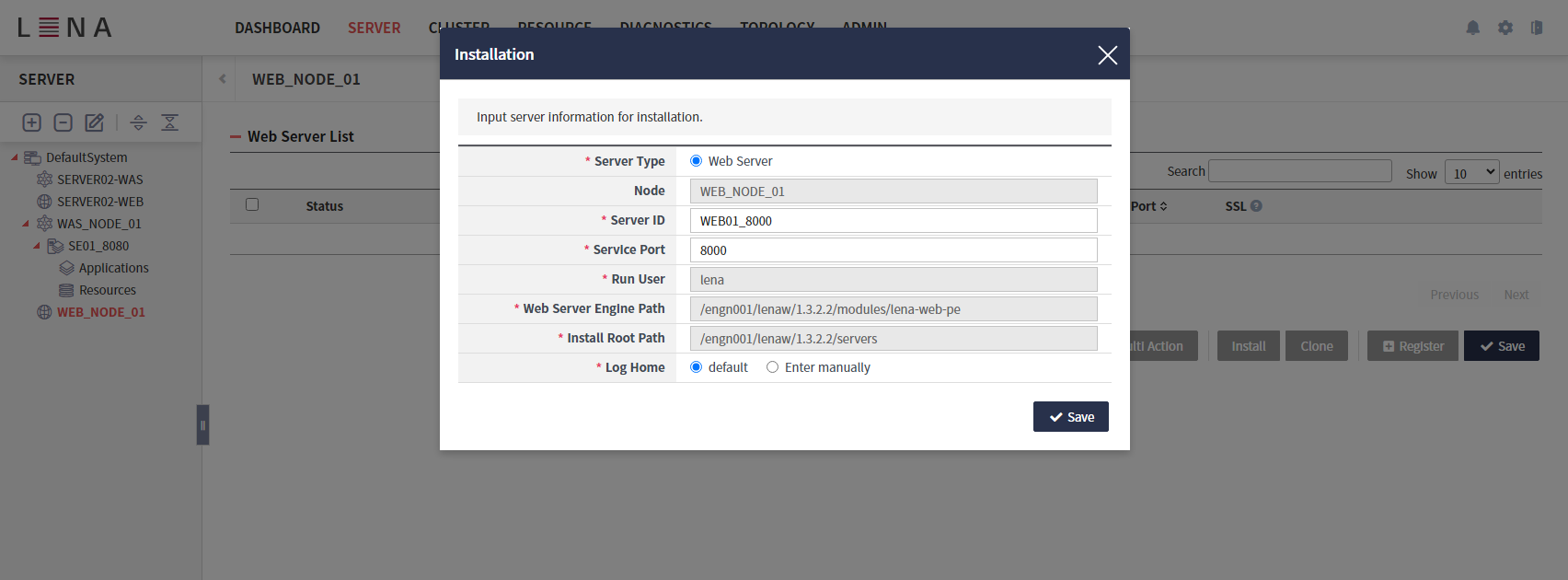1568x580 pixels.
Task: Choose the 'Enter manually' Log Home option
Action: 773,367
